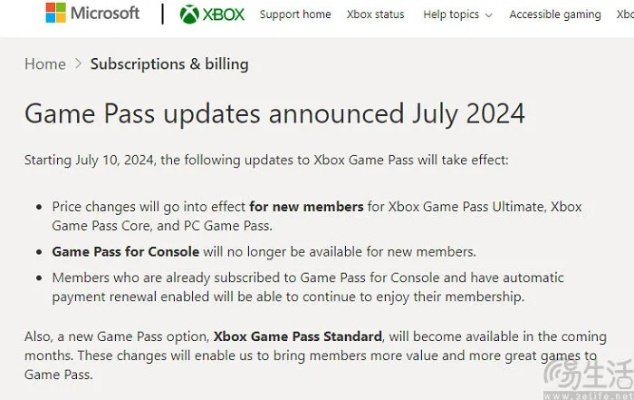The image size is (634, 400).
Task: Click the Microsoft wordmark text
Action: point(105,14)
